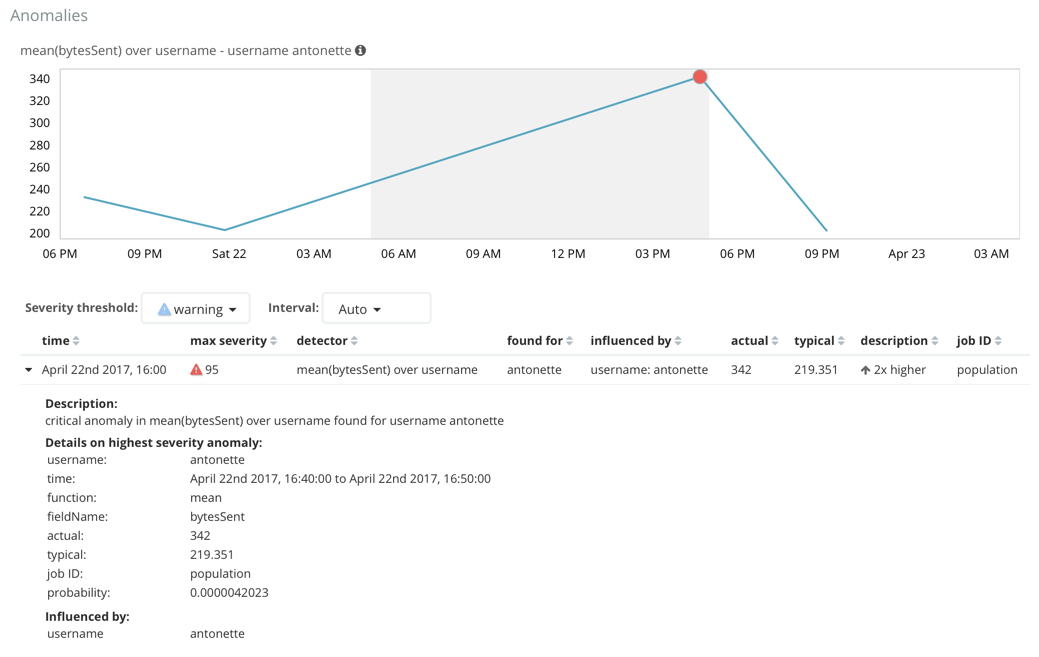Click the gray highlighted chart region
Screen dimensions: 1039x657
coord(540,180)
